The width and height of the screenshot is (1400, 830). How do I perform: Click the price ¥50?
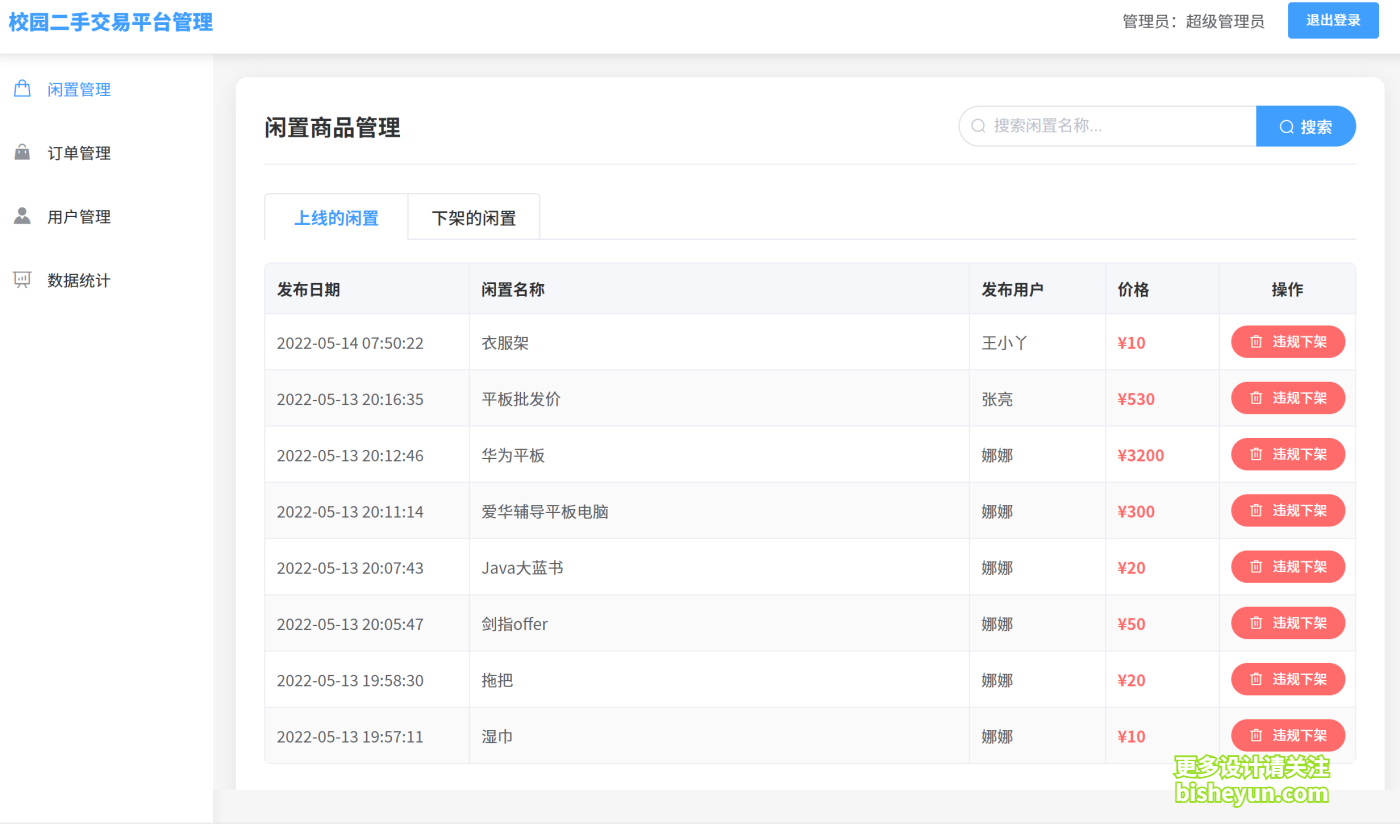1132,624
